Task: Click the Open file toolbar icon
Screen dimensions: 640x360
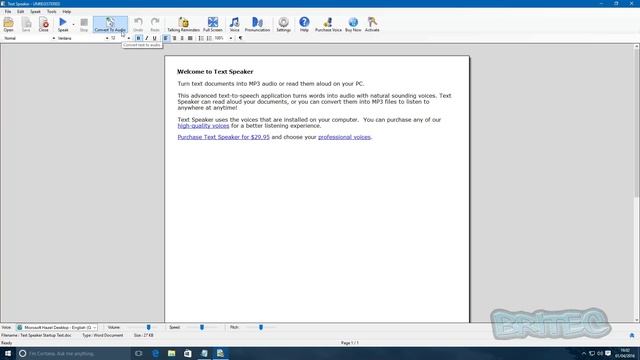Action: coord(9,24)
